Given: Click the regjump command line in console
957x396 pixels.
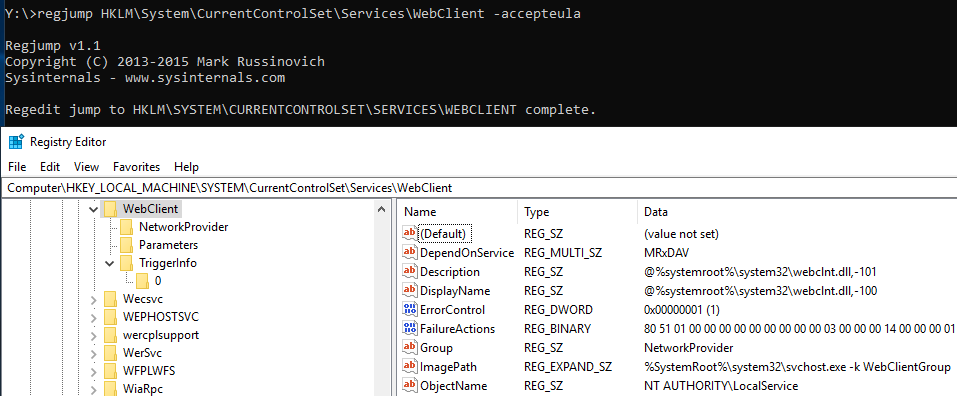Looking at the screenshot, I should [x=292, y=14].
